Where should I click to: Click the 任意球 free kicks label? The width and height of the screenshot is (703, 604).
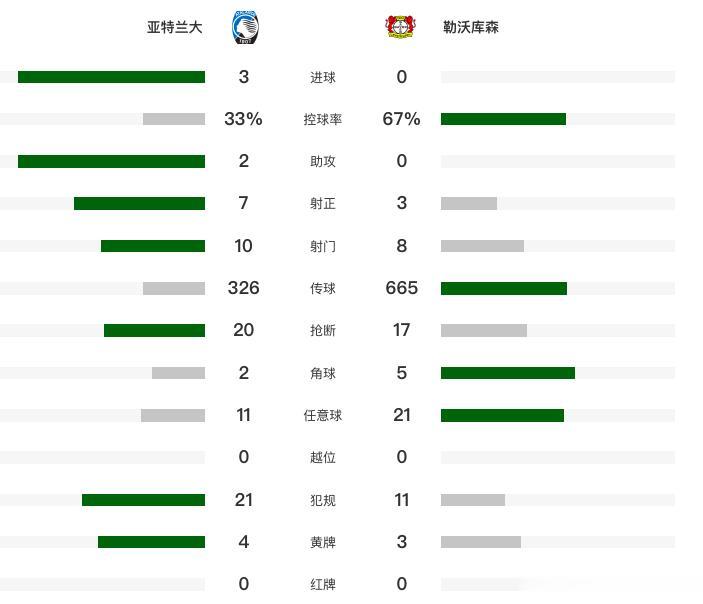[x=323, y=415]
